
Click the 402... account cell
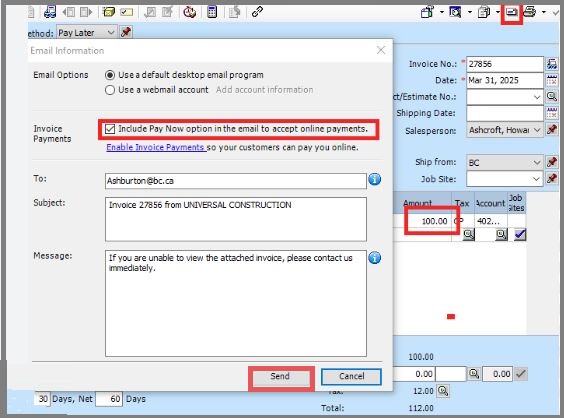491,221
